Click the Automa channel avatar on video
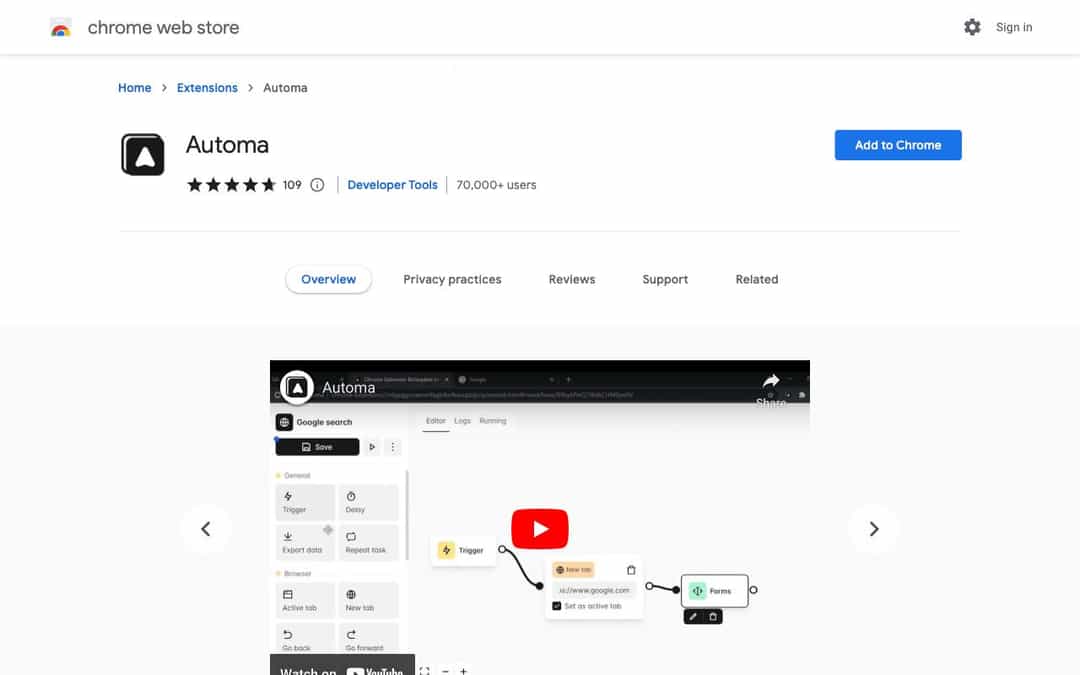 tap(296, 388)
